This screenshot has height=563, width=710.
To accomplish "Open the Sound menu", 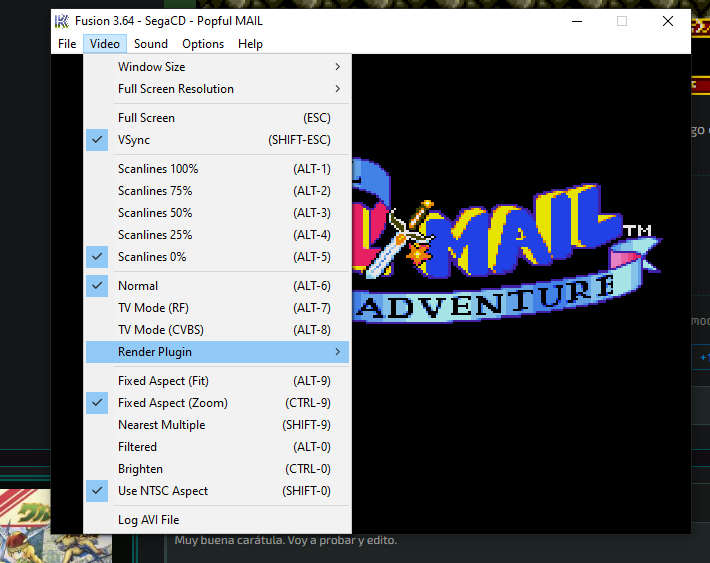I will click(151, 44).
